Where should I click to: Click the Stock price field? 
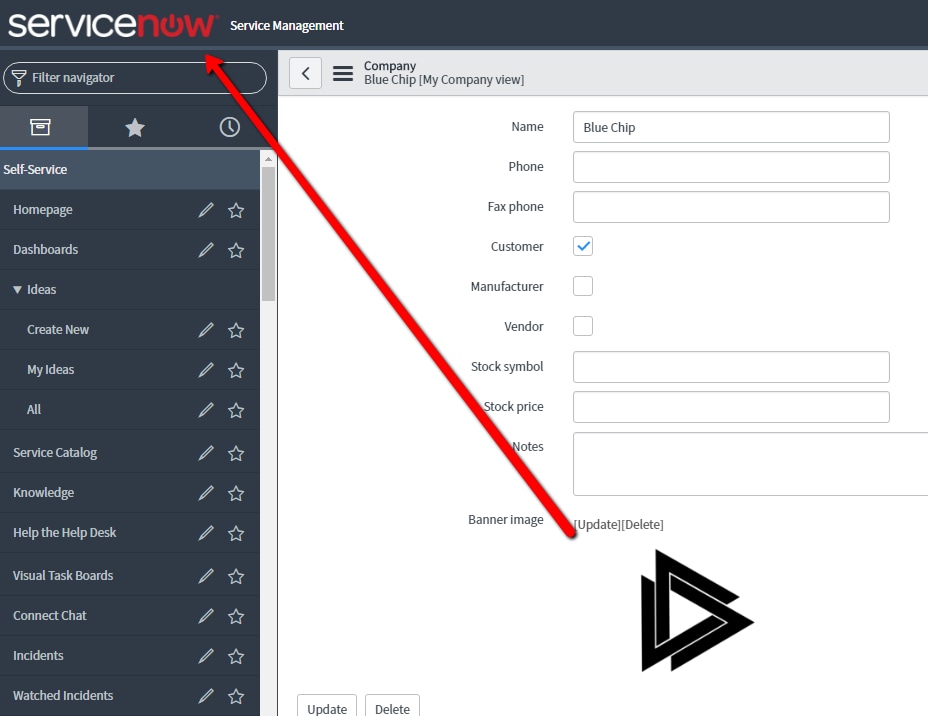731,407
